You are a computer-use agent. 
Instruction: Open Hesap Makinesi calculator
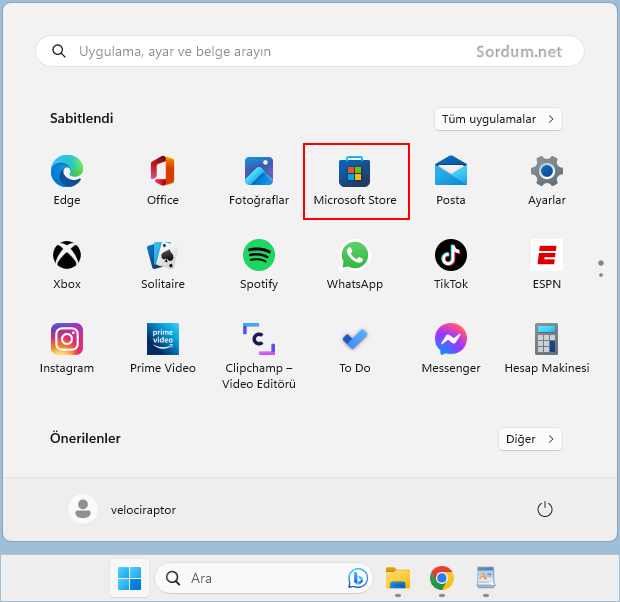pos(547,348)
